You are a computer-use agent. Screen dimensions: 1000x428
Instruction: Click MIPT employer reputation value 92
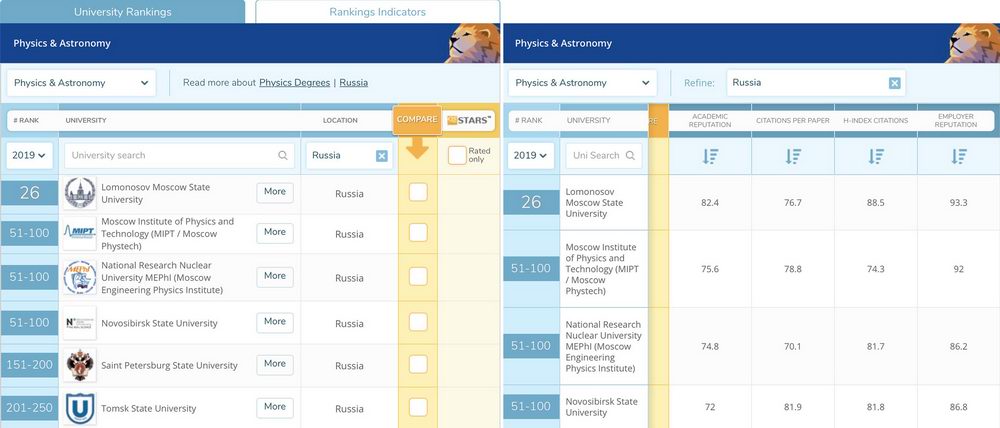(959, 269)
